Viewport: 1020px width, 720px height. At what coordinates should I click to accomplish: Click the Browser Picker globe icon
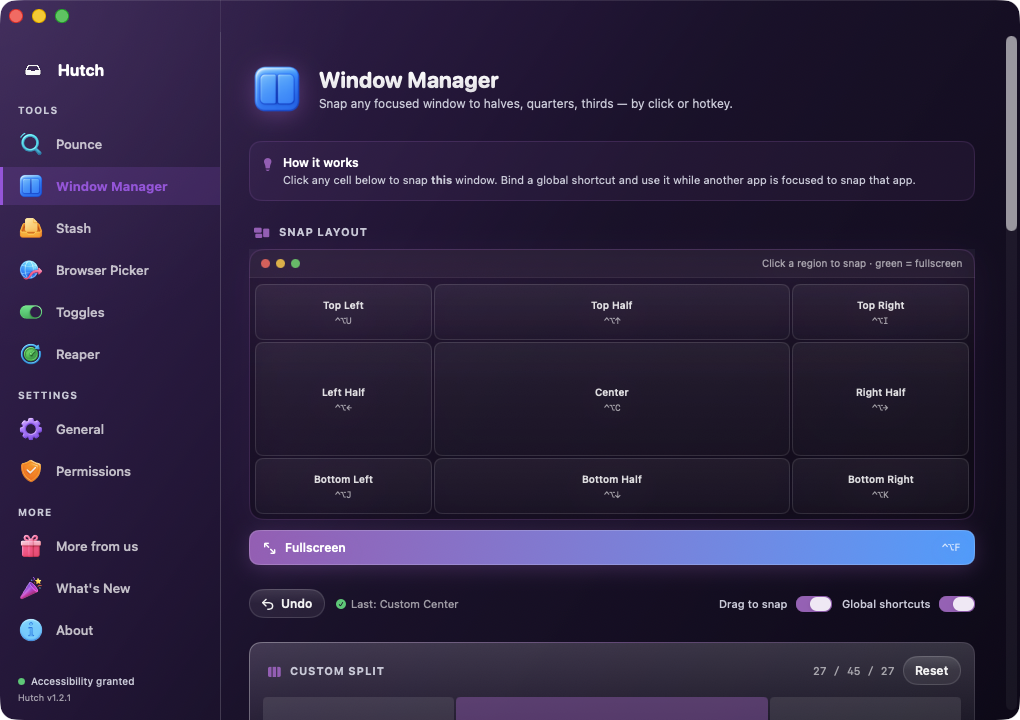pyautogui.click(x=31, y=270)
